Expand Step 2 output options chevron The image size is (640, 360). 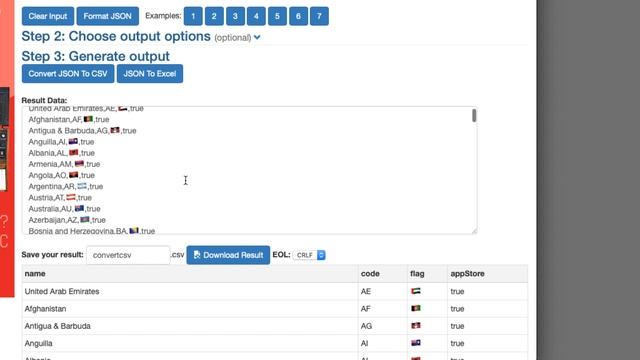click(x=257, y=37)
